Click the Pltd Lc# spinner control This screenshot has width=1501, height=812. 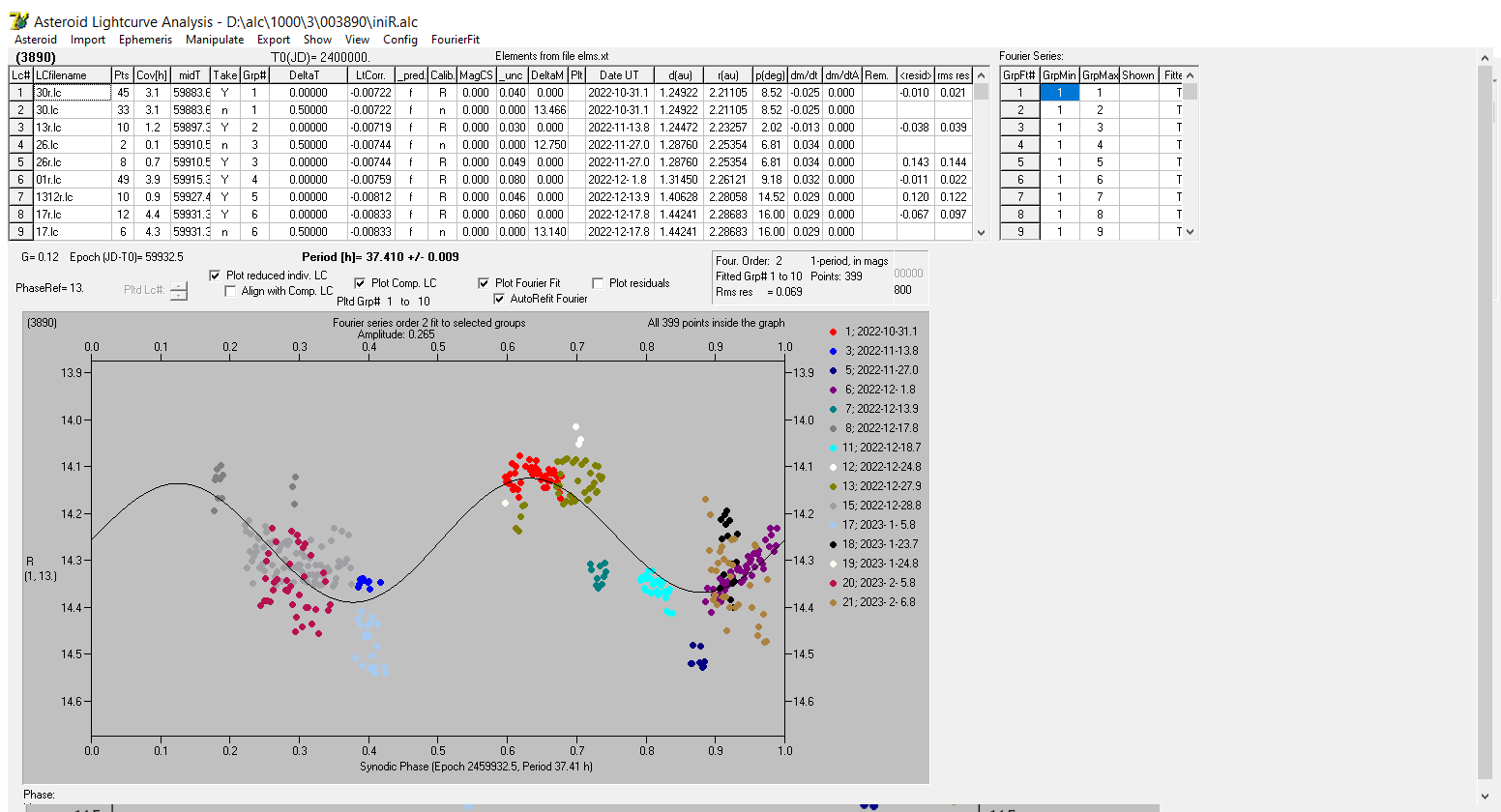(x=179, y=290)
